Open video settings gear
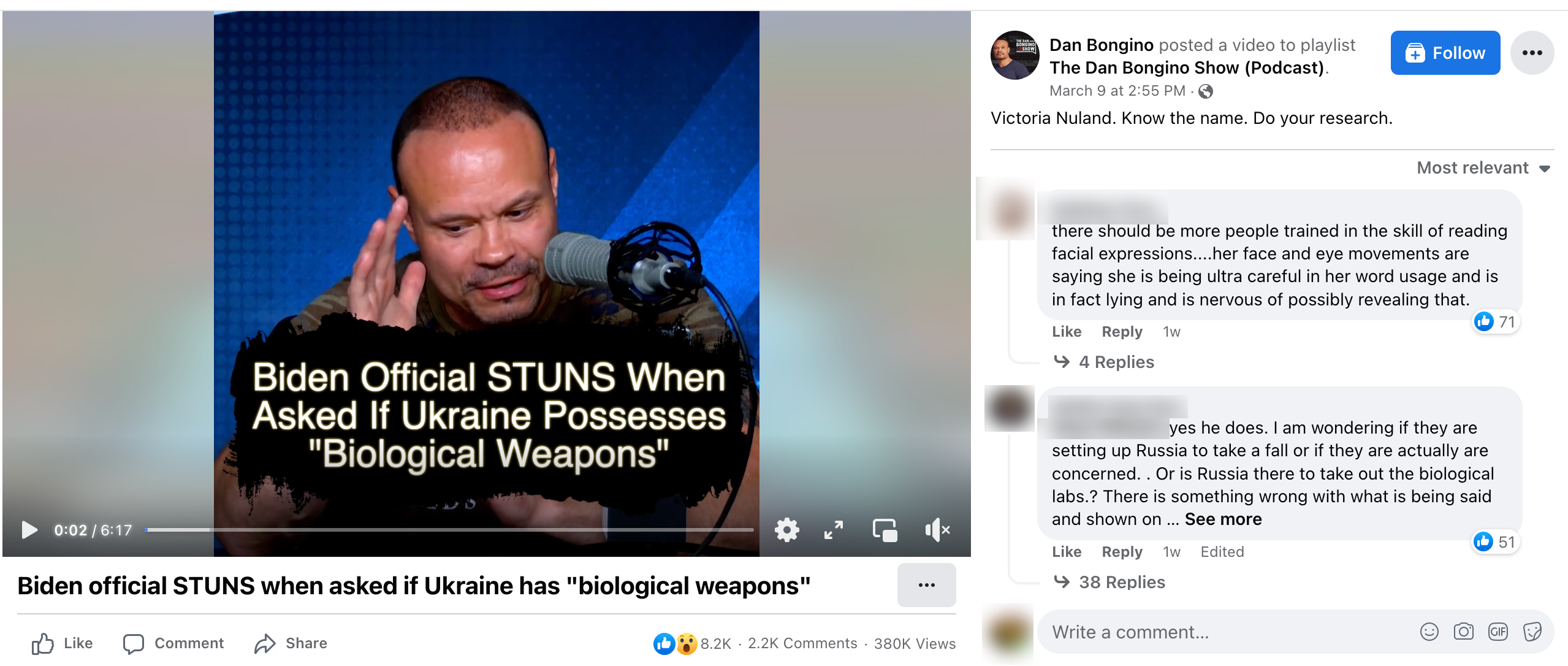Screen dimensions: 1568x666 click(x=786, y=530)
